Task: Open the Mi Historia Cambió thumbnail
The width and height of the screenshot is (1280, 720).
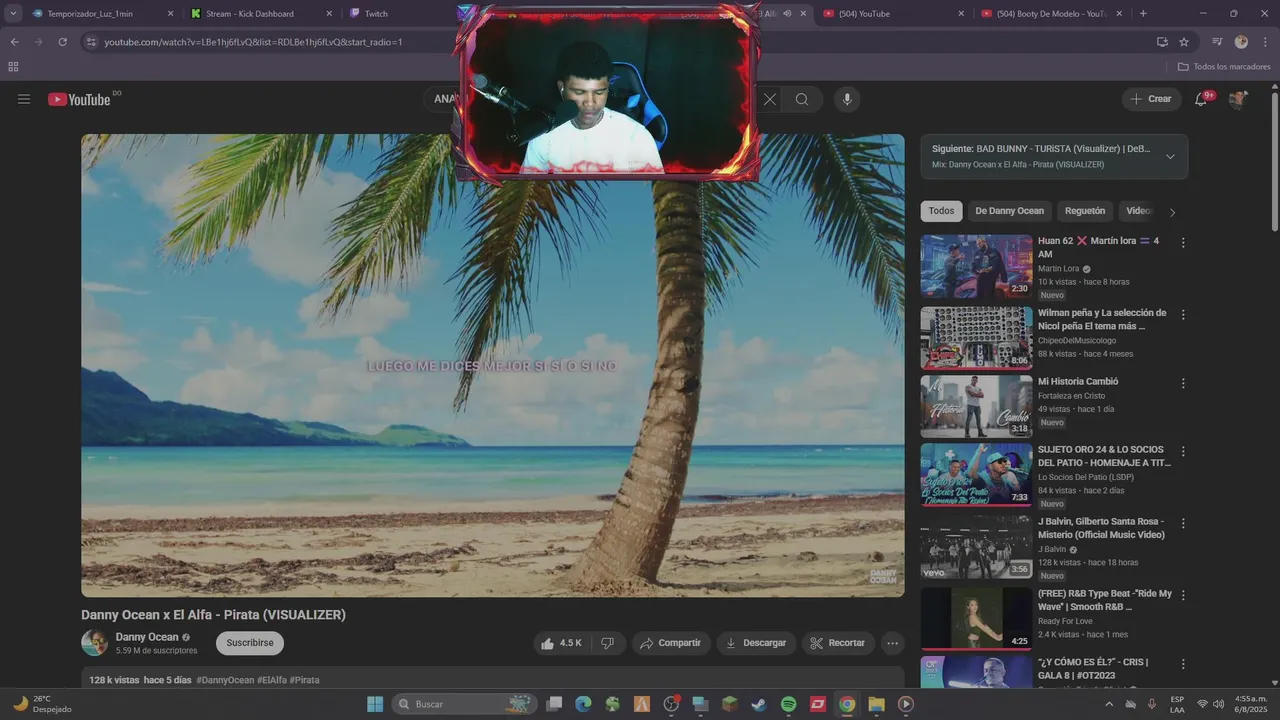Action: click(x=976, y=406)
